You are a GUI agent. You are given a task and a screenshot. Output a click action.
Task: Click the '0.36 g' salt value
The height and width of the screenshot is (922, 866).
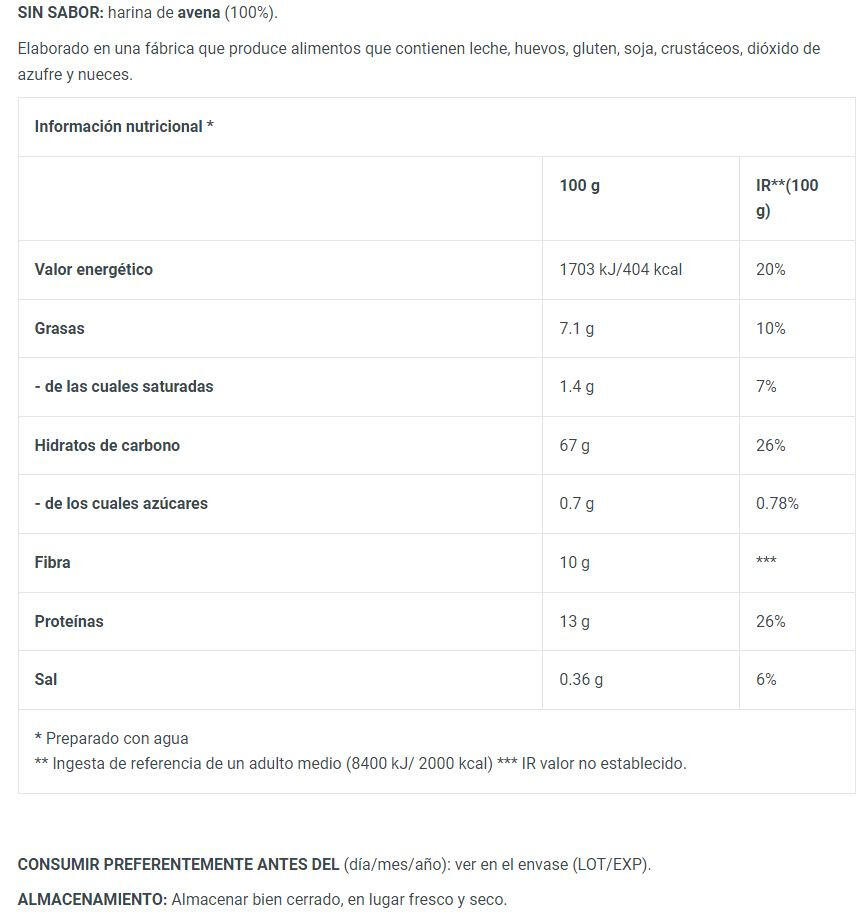coord(581,680)
